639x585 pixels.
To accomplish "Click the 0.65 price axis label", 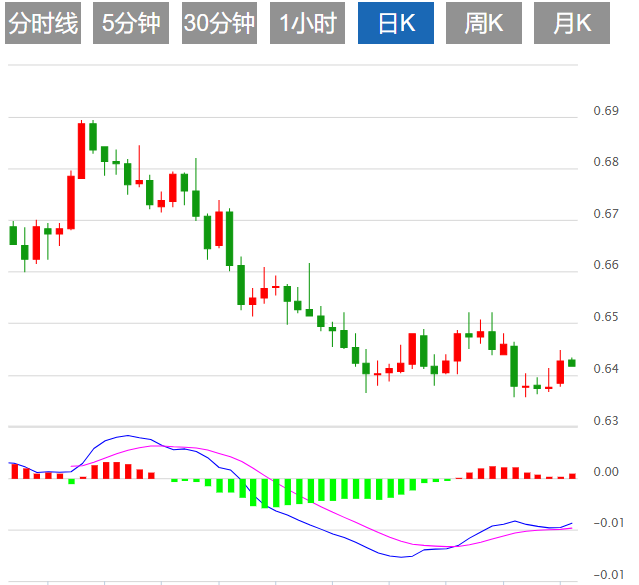I will coord(606,317).
